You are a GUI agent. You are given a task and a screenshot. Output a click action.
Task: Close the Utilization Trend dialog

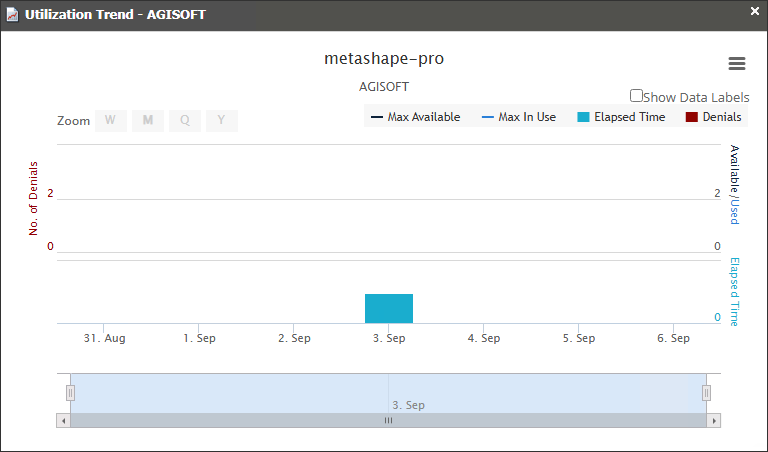[x=755, y=11]
